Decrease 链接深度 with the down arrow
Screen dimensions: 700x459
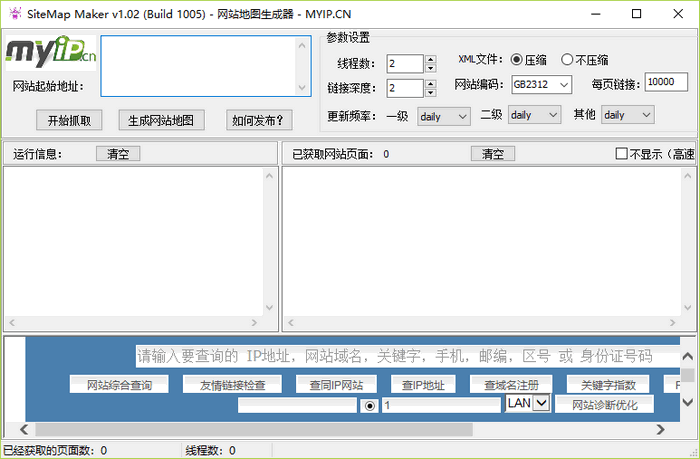click(x=430, y=93)
